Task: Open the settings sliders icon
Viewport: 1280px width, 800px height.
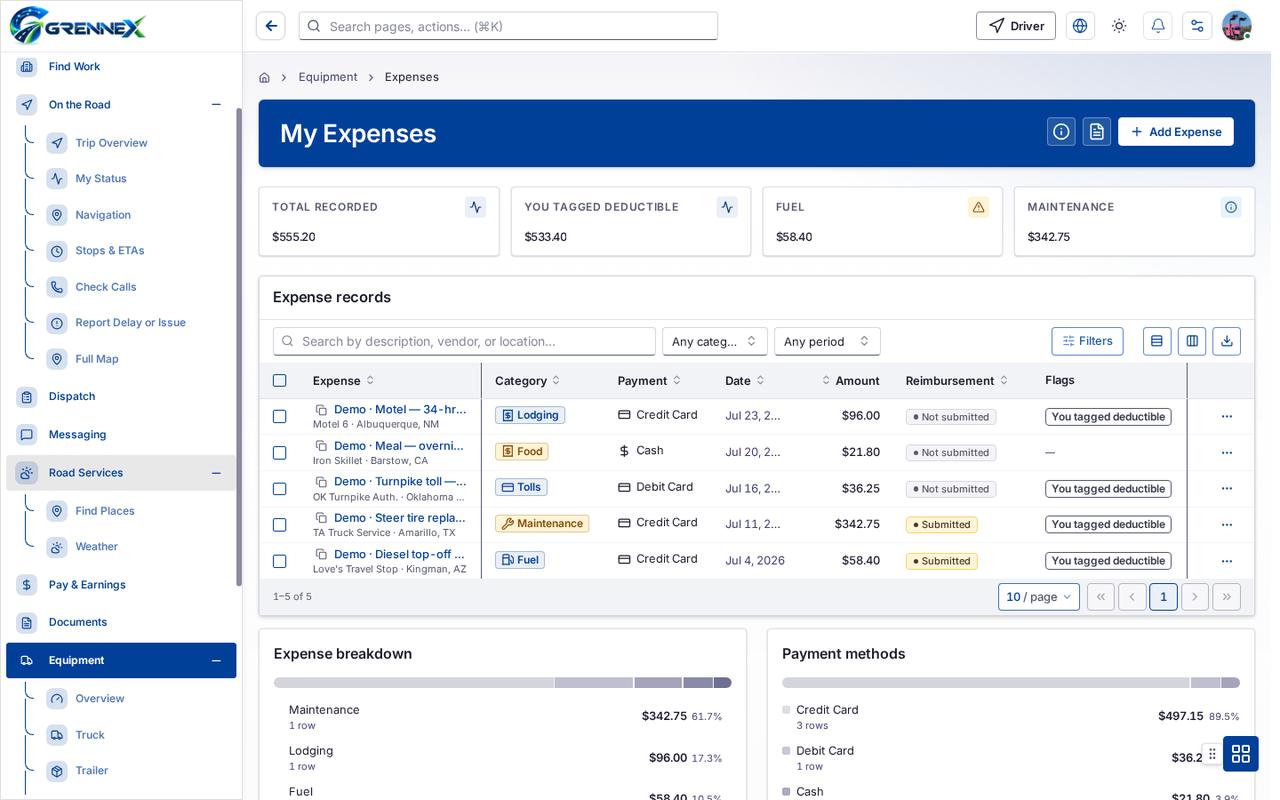Action: tap(1197, 26)
